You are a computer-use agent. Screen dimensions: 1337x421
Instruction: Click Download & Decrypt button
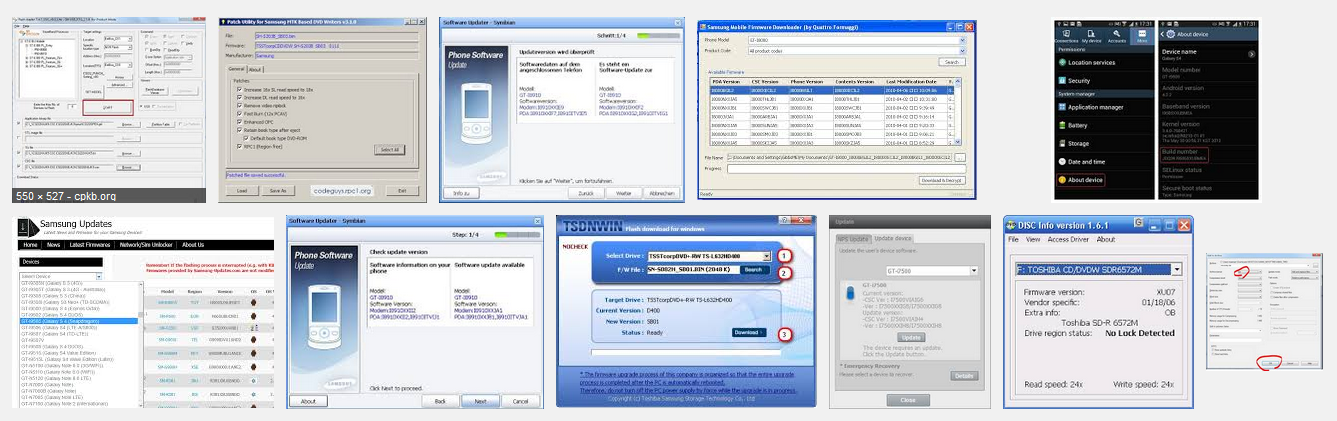click(942, 179)
